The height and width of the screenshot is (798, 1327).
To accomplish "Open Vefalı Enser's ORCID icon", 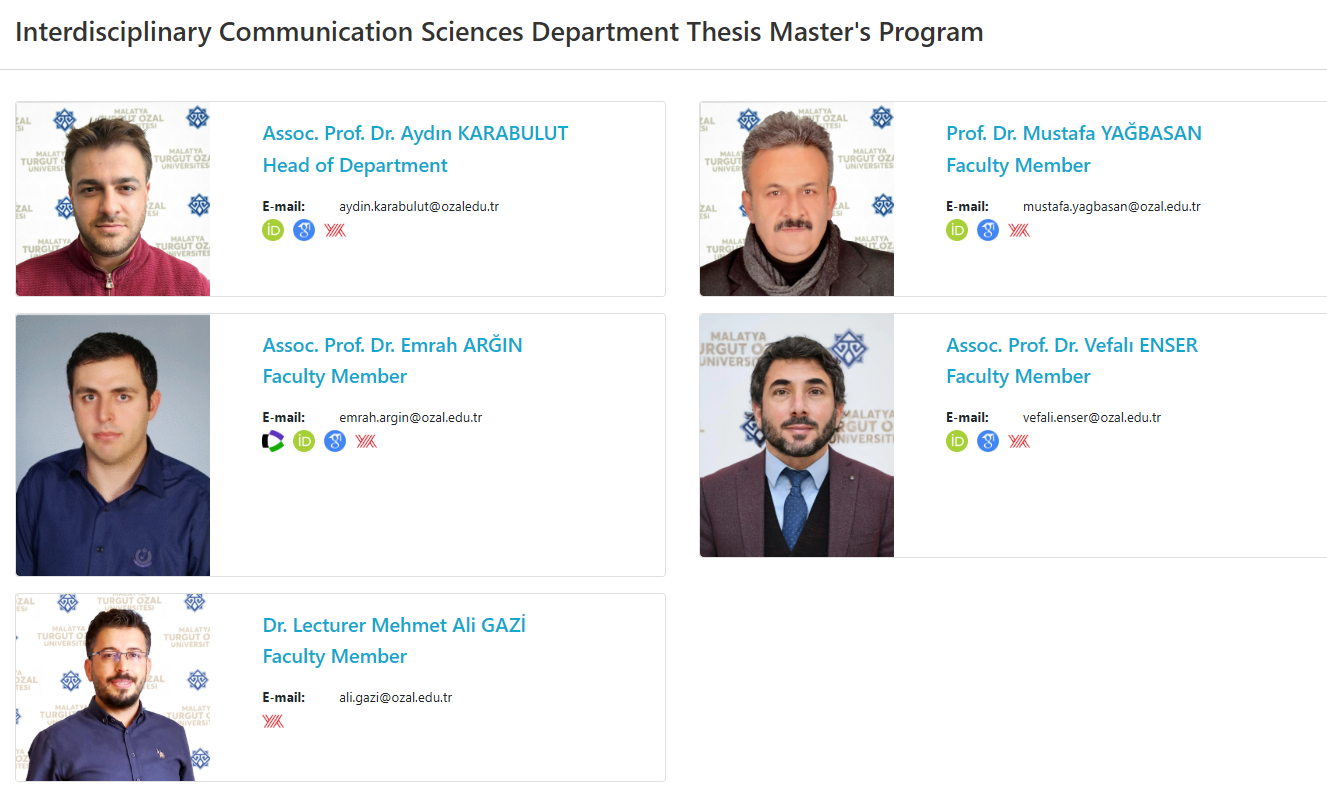I will click(x=957, y=441).
